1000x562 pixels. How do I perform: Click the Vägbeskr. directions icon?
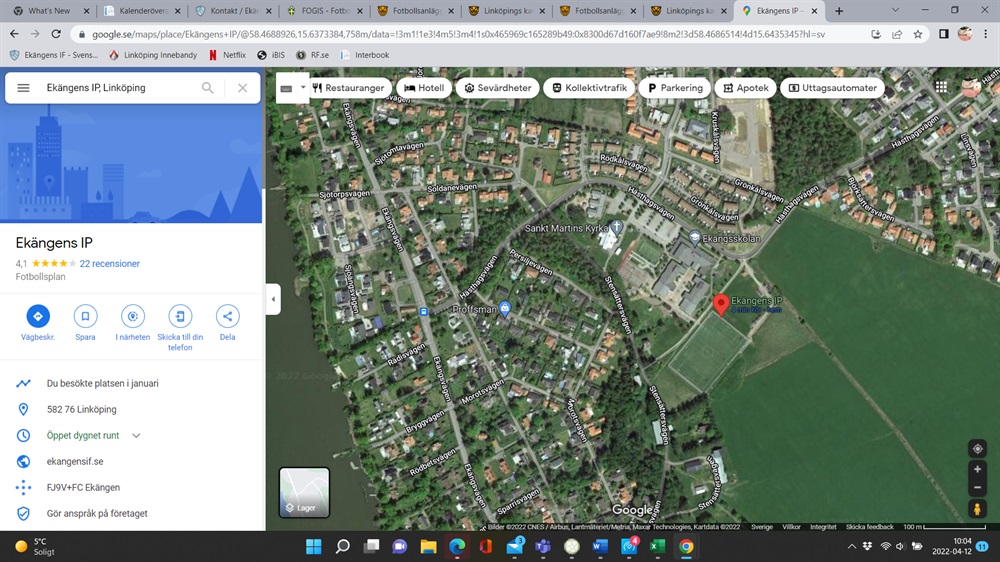point(38,316)
